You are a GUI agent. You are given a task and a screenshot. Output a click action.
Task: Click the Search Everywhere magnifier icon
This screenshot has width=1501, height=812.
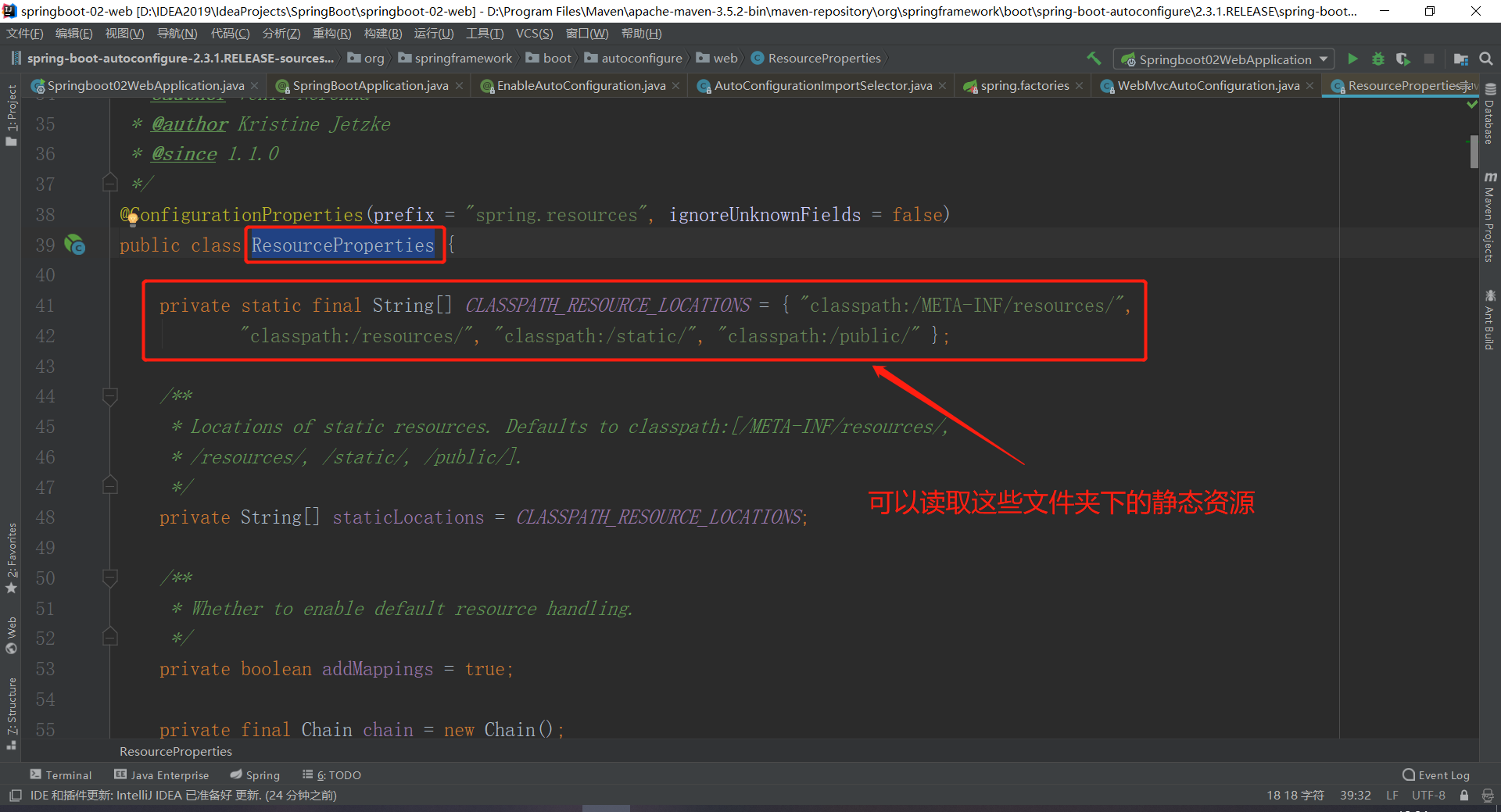1486,59
